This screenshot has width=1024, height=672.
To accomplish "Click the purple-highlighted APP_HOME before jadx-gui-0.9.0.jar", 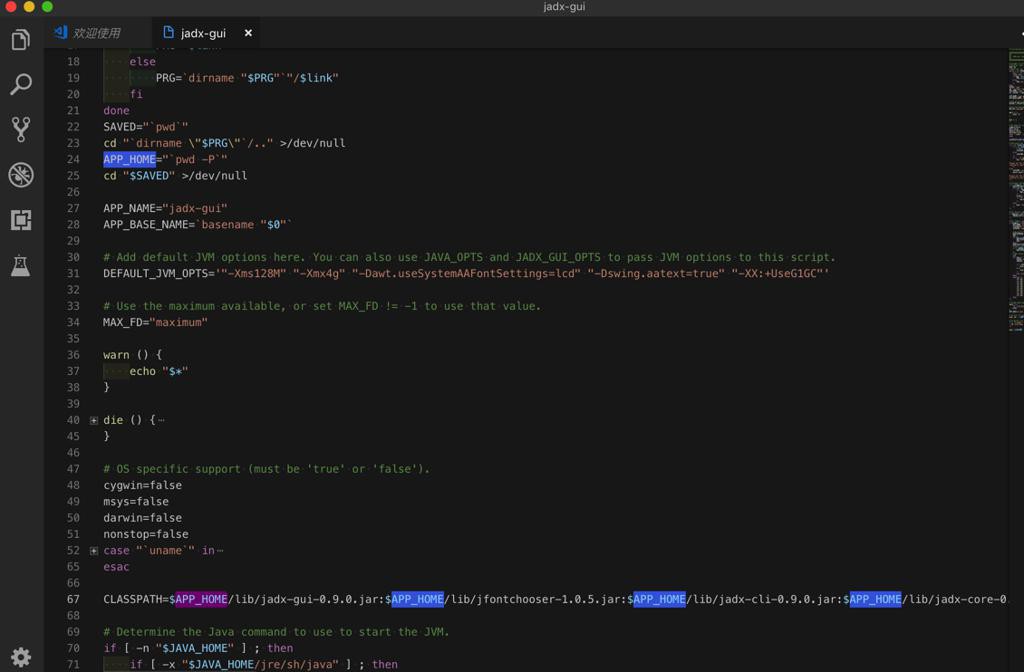I will click(x=201, y=599).
